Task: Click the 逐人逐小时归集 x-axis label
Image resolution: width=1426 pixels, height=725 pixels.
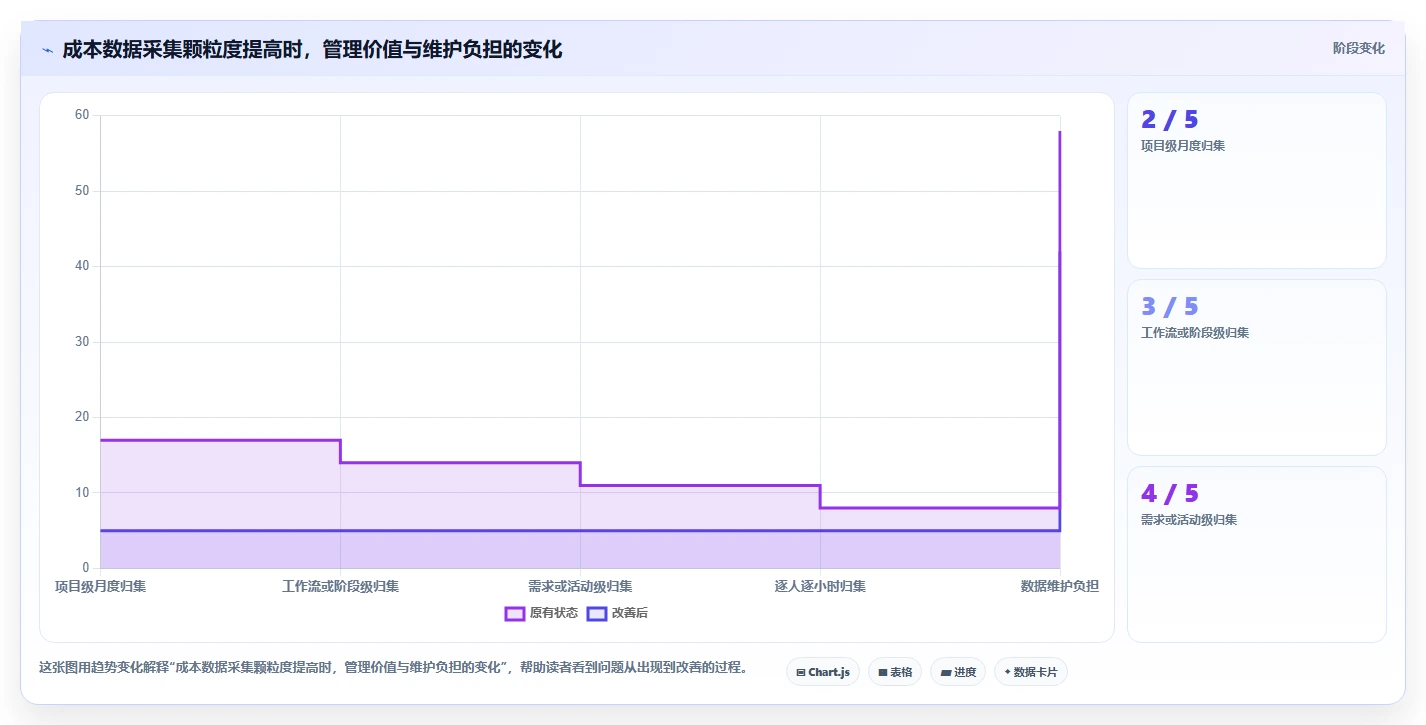Action: [820, 586]
